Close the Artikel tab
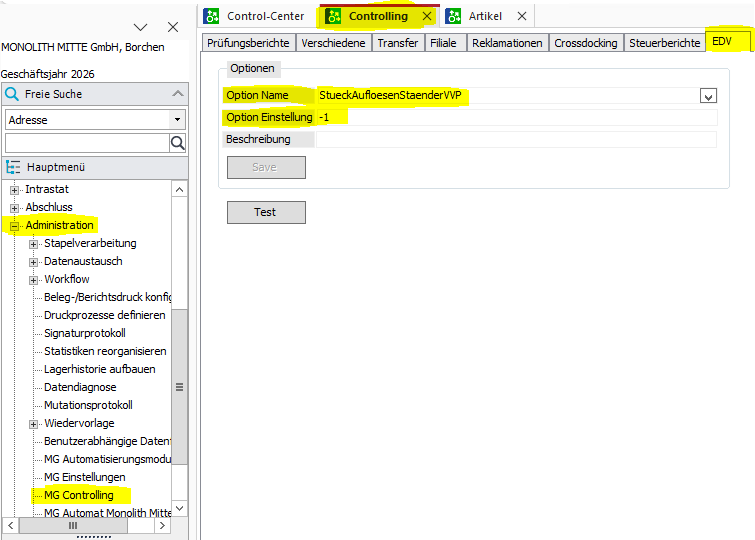This screenshot has height=540, width=755. pos(522,16)
